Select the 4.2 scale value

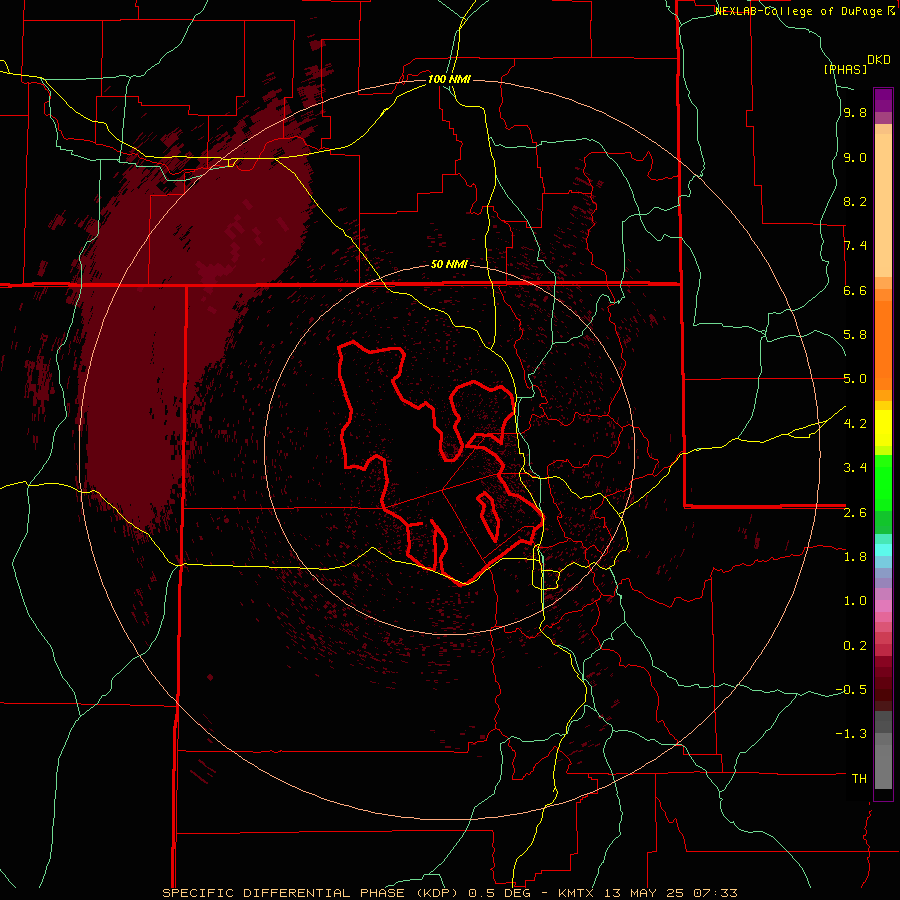tap(855, 424)
